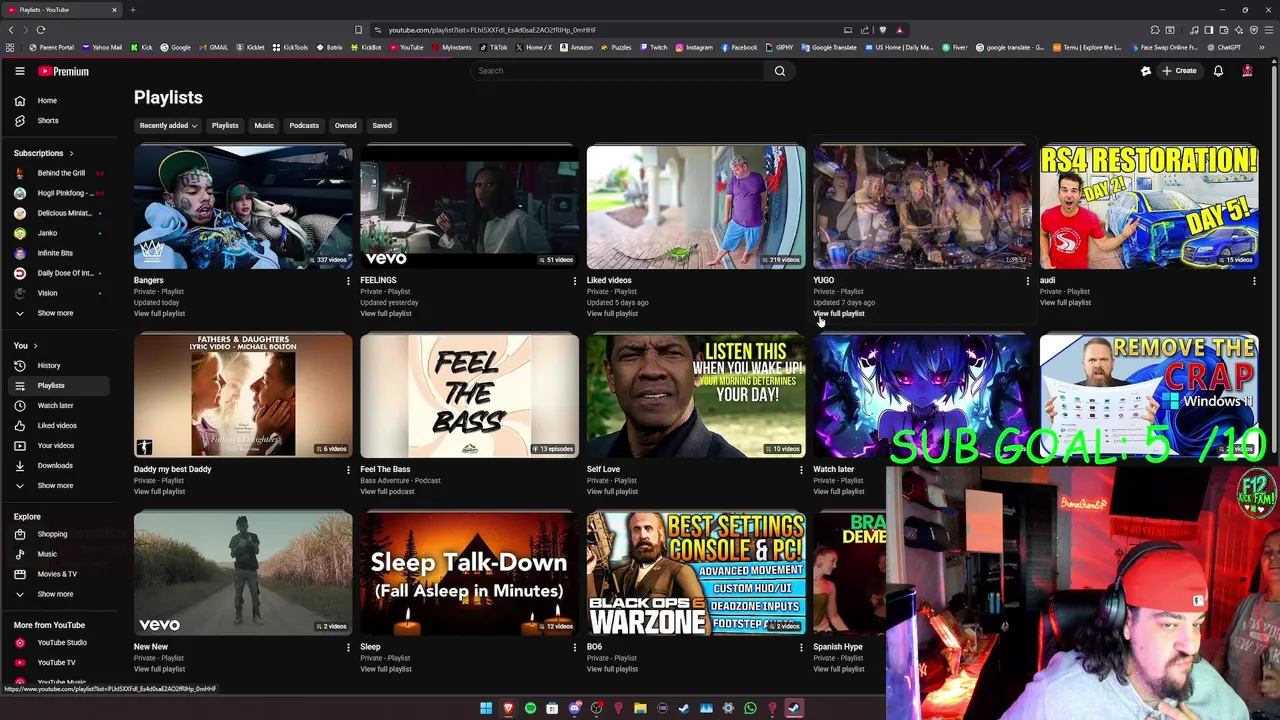Viewport: 1280px width, 720px height.
Task: Open the Twitch bookmark in bookmarks bar
Action: (653, 48)
